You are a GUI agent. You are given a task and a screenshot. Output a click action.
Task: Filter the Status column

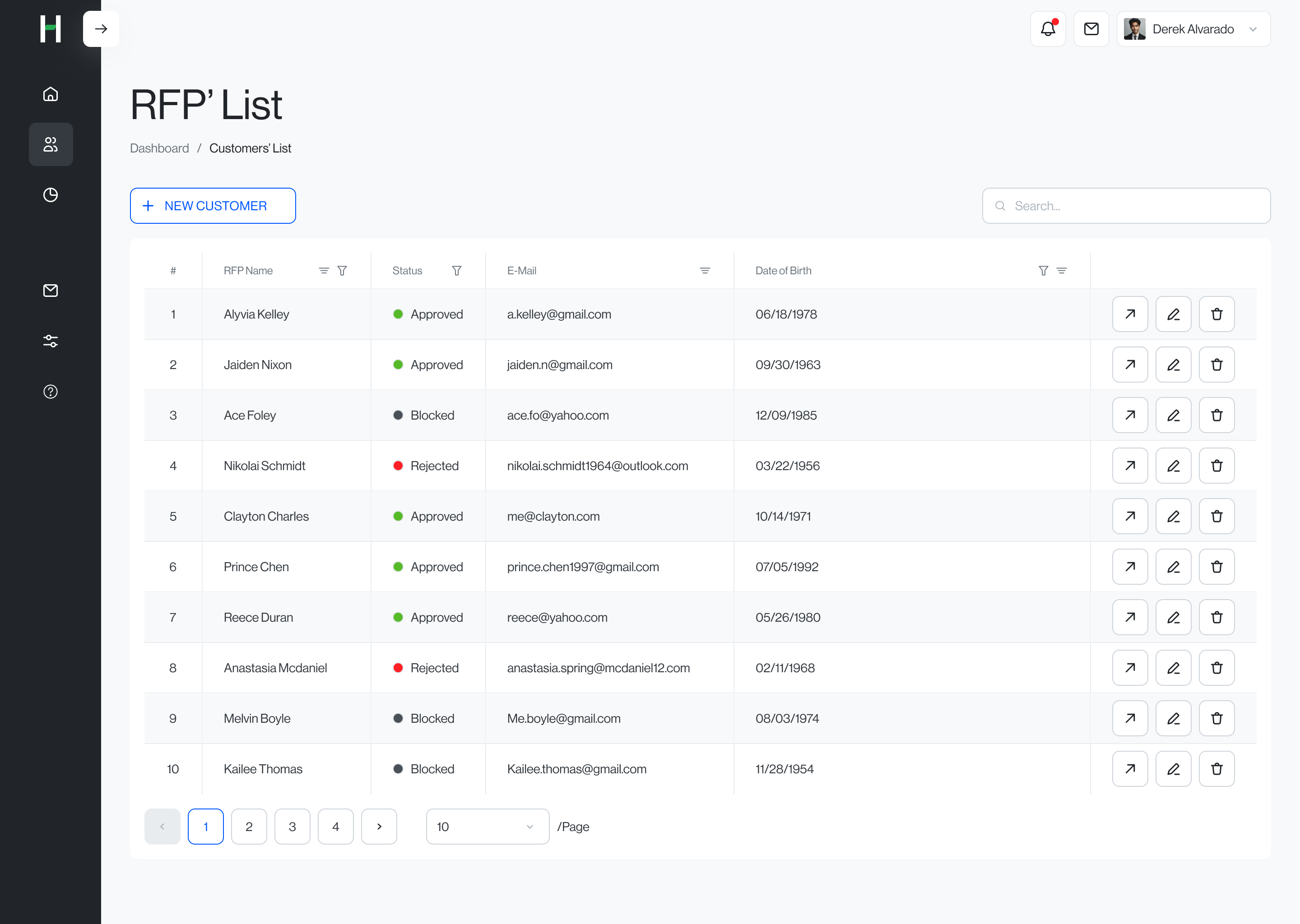[456, 271]
